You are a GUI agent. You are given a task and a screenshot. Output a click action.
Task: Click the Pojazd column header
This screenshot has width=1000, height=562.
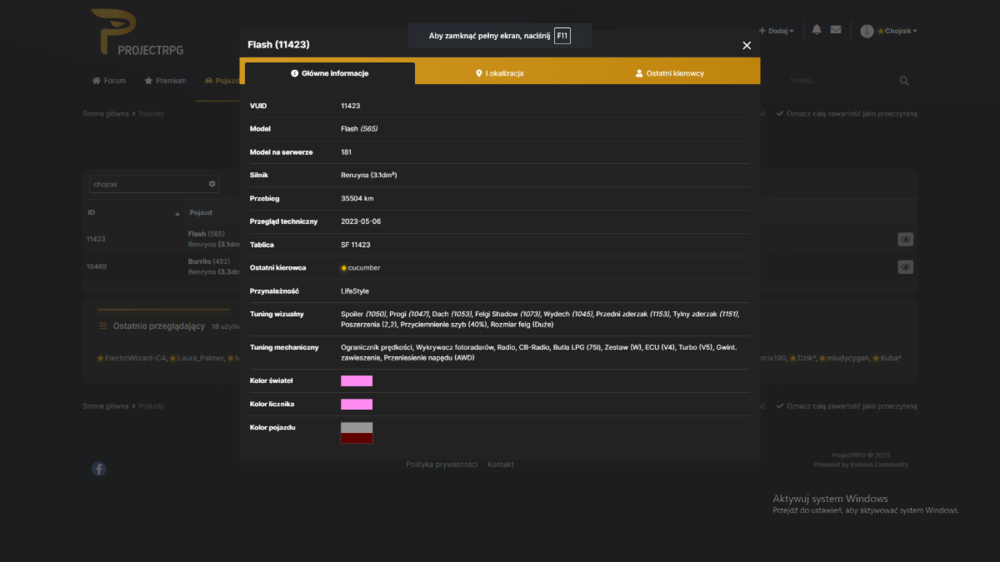click(201, 212)
